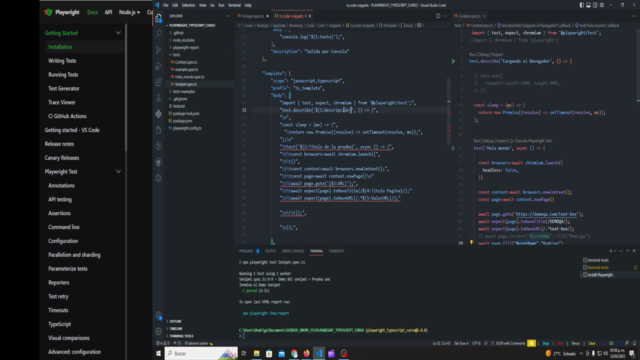Open the Manage gear icon in VS Code

(158, 331)
